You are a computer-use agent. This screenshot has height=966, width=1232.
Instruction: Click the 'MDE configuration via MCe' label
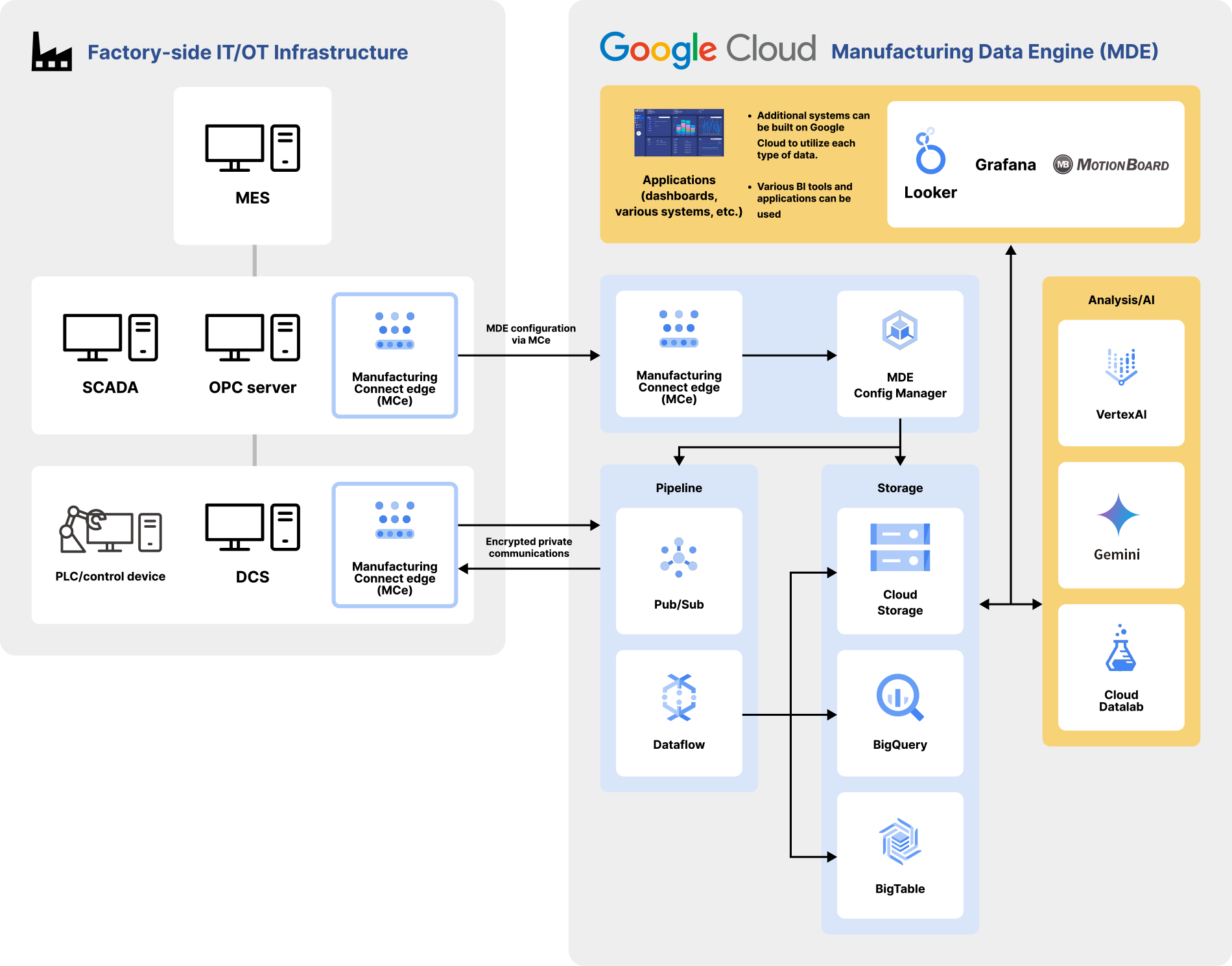point(531,334)
